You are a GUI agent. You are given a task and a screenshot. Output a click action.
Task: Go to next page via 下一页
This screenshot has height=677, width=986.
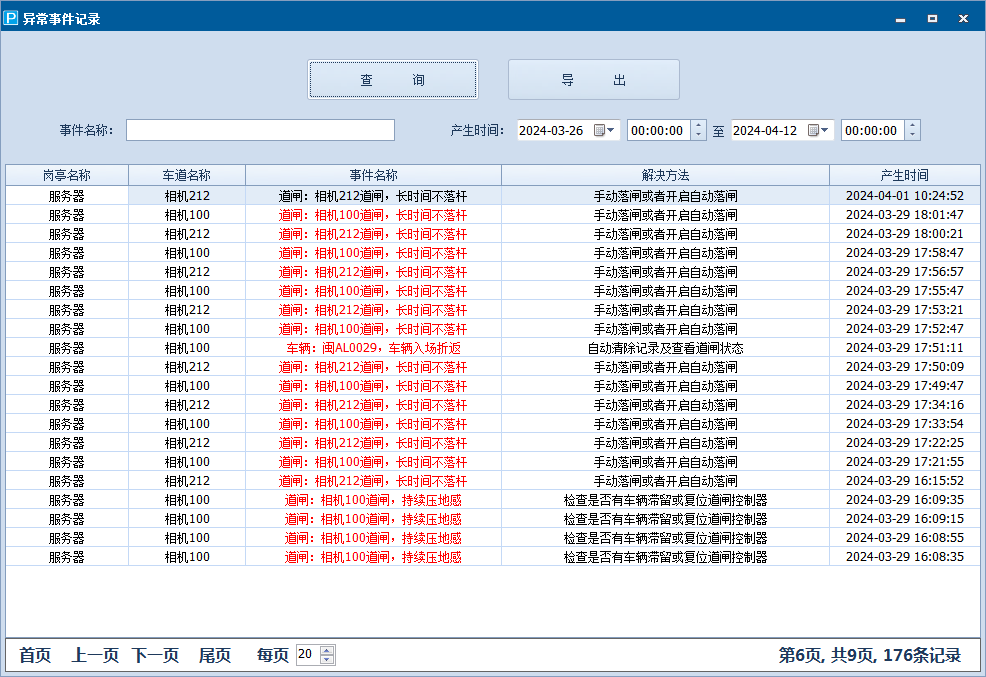coord(155,655)
